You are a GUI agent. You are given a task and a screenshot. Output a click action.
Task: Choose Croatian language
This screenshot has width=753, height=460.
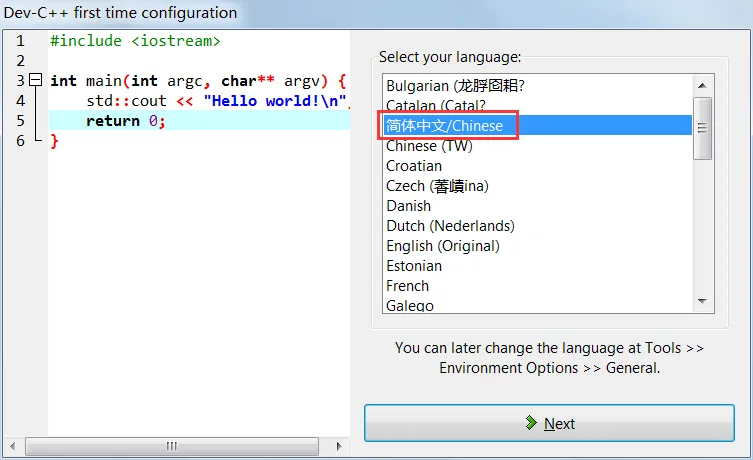(537, 166)
